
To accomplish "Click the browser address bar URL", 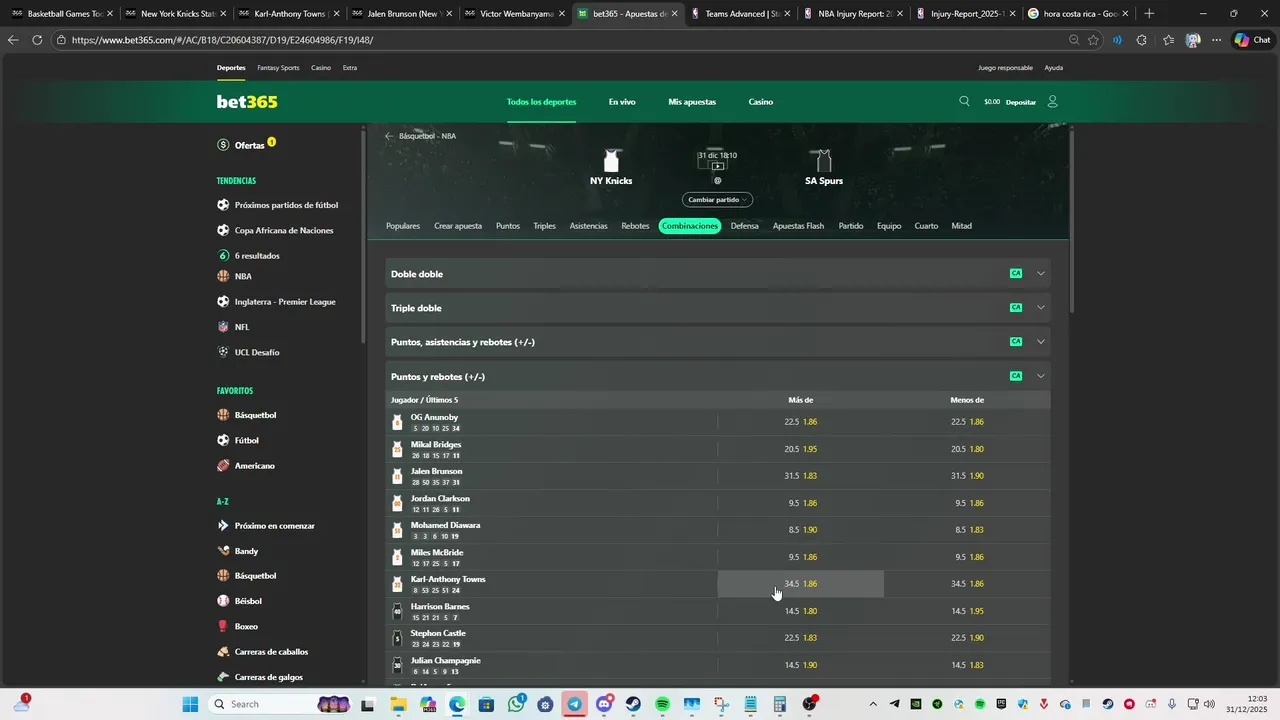I will point(222,40).
